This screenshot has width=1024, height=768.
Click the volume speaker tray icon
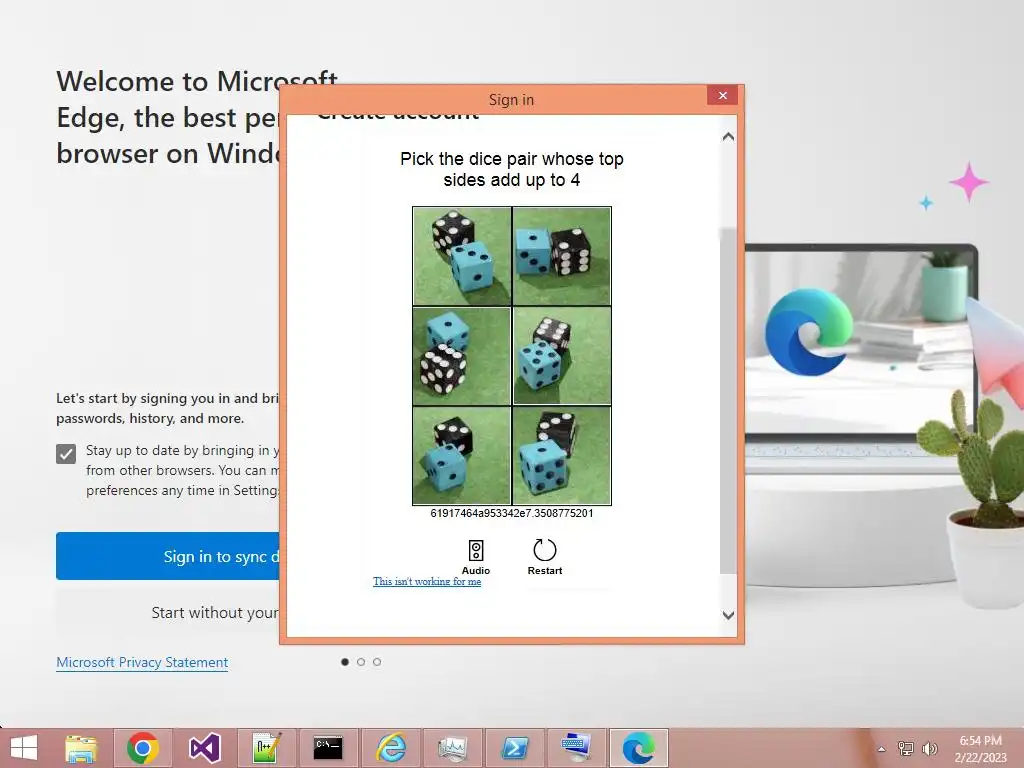tap(930, 748)
